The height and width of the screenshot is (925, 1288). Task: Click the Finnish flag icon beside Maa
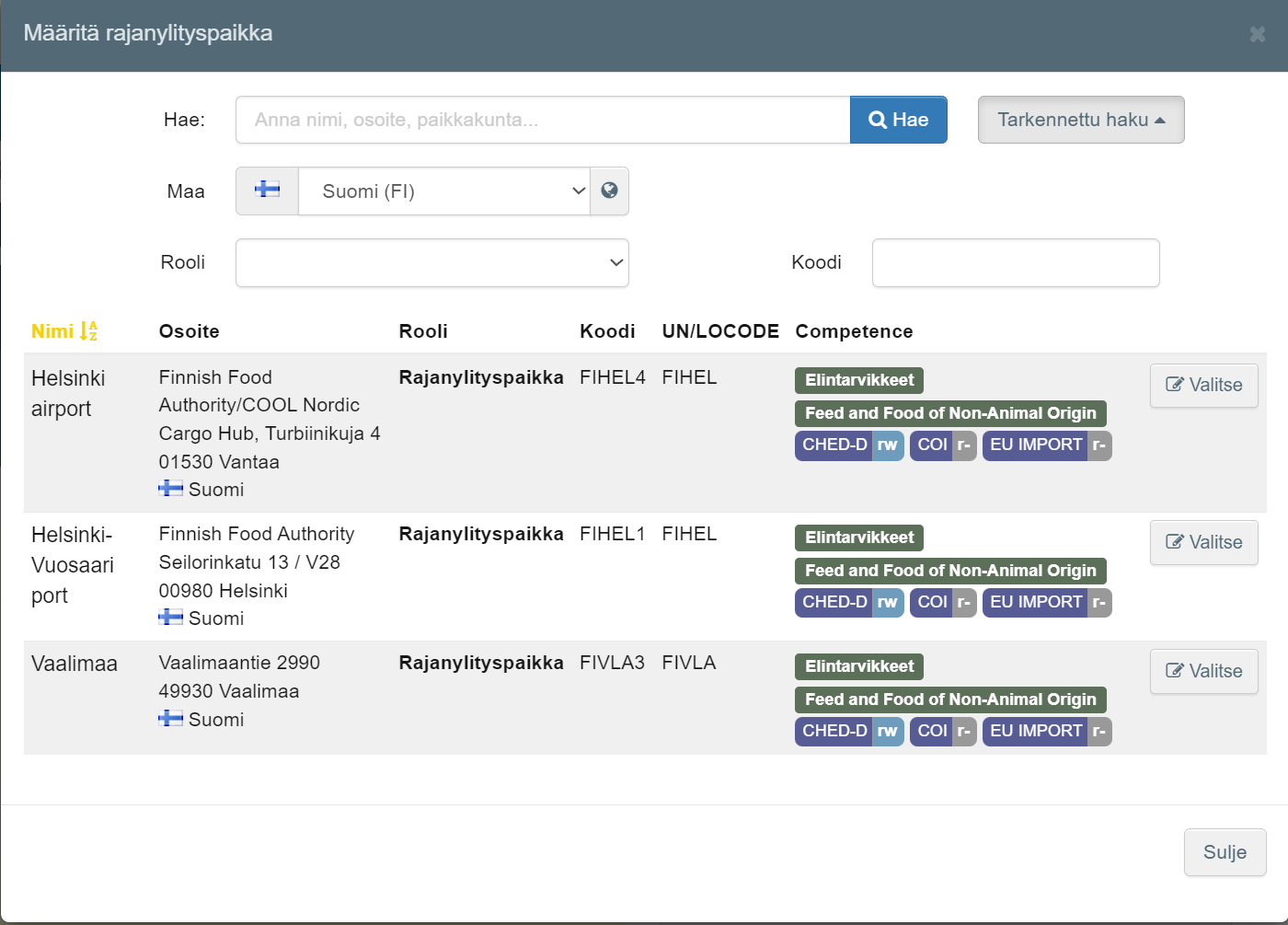coord(267,191)
